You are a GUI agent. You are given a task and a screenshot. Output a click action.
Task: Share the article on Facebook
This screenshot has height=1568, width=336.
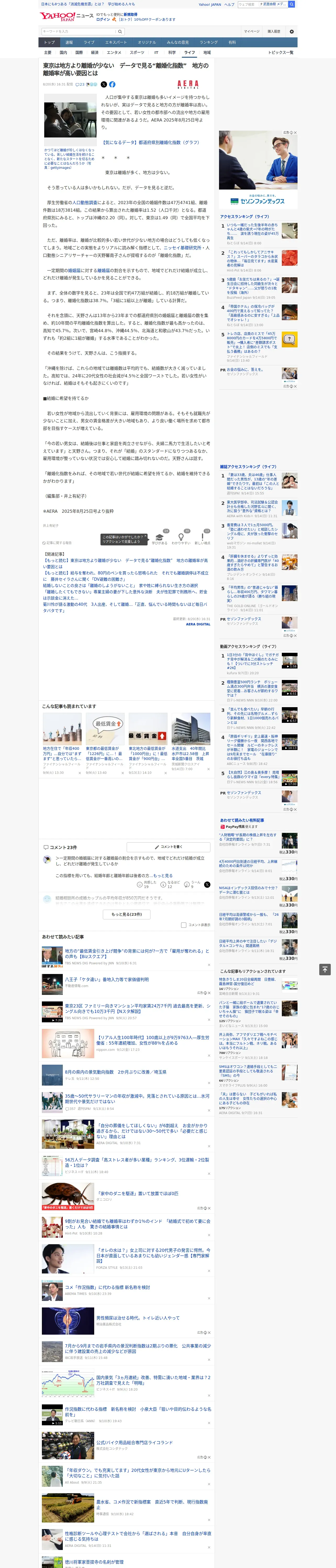112,85
